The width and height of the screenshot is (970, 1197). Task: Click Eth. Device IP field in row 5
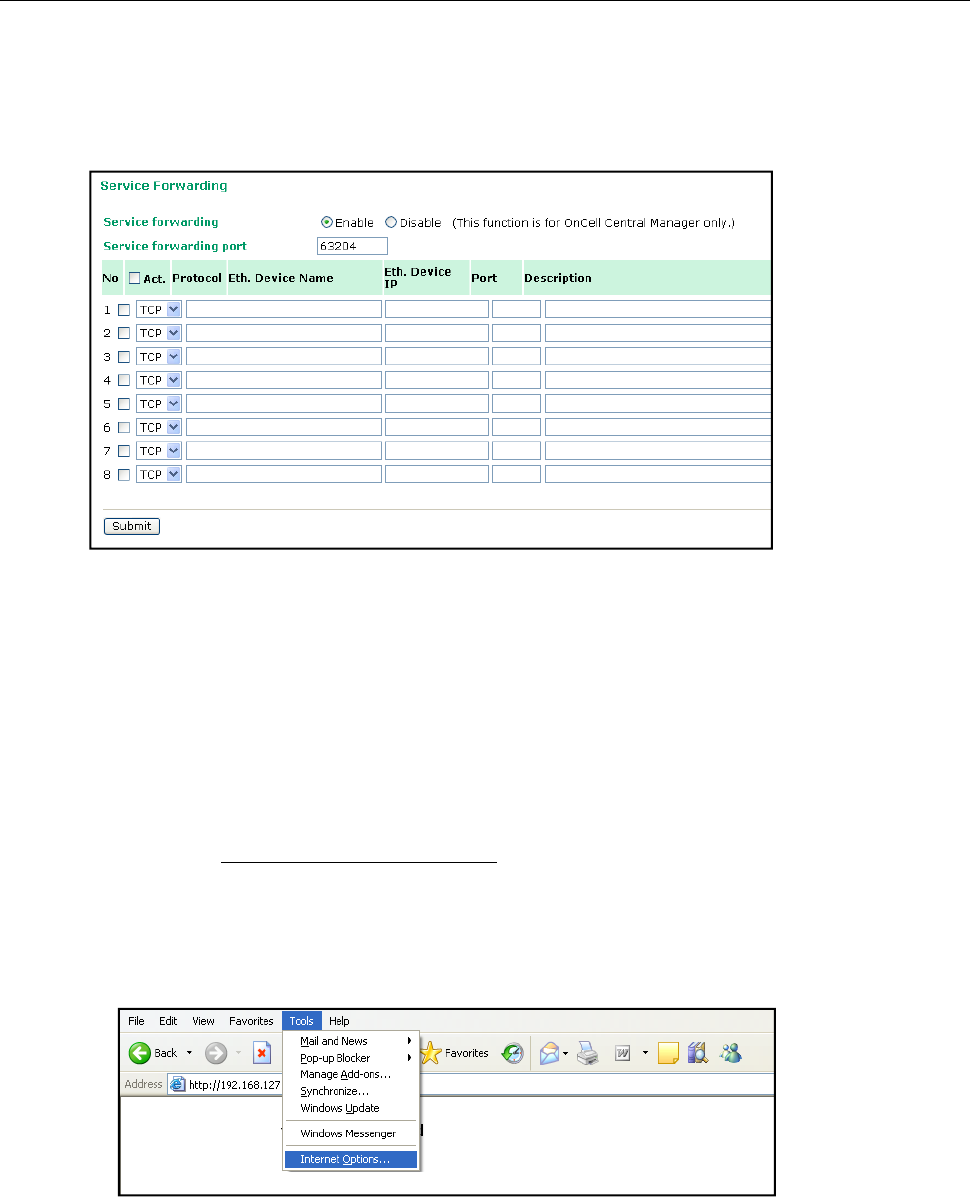(437, 403)
